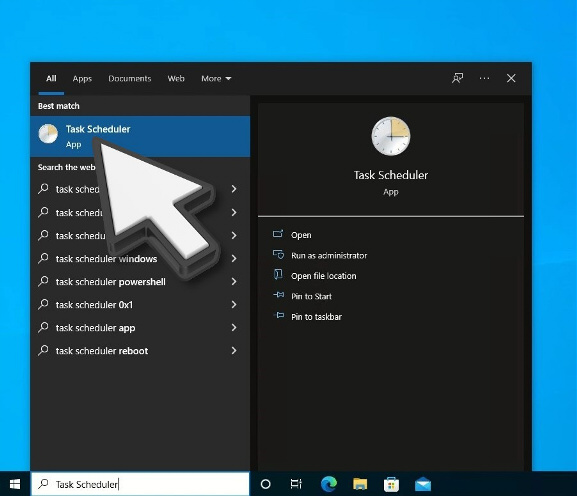Switch to the Documents tab
Image resolution: width=577 pixels, height=496 pixels.
click(130, 78)
